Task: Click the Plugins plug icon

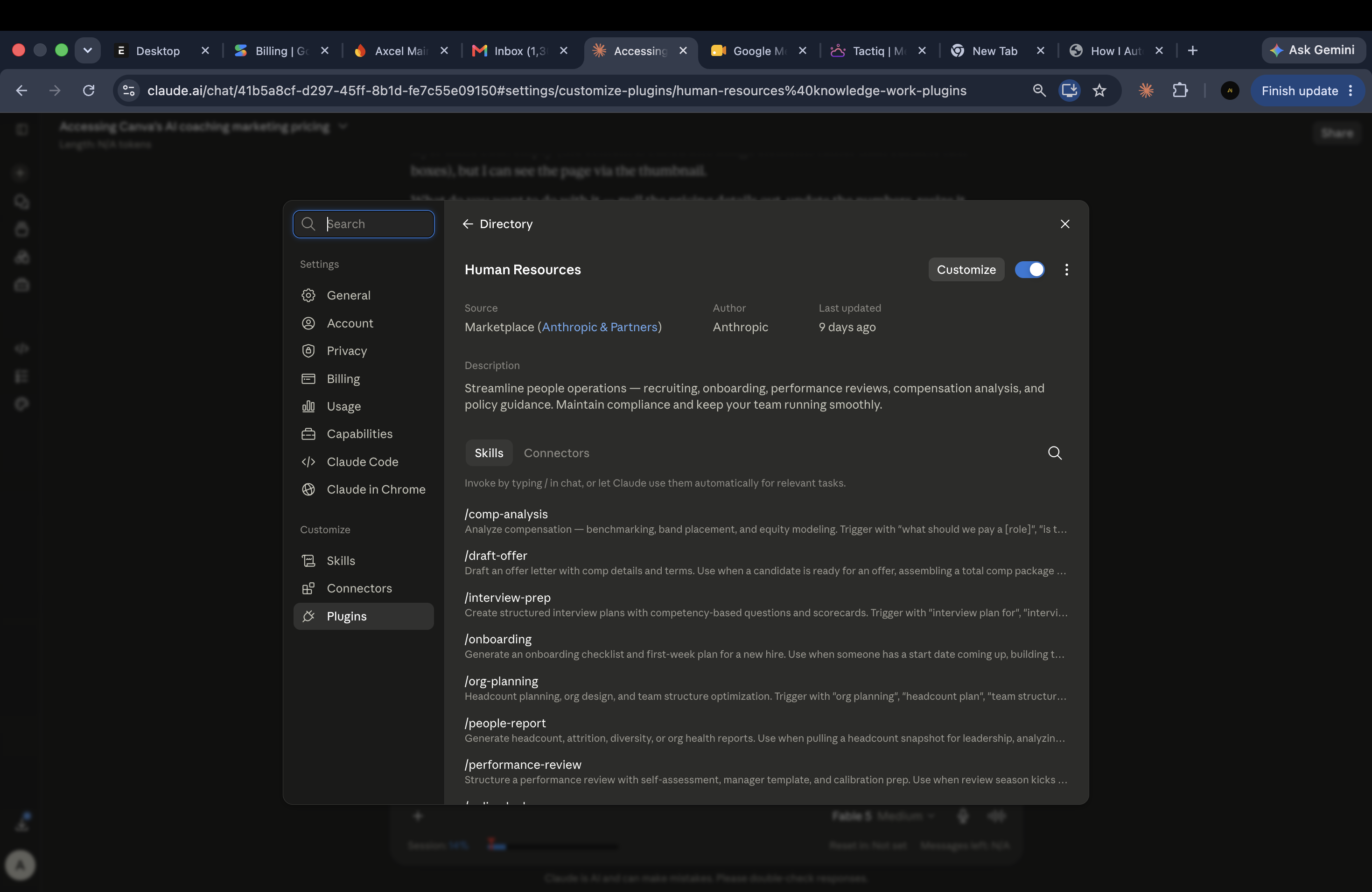Action: [308, 616]
